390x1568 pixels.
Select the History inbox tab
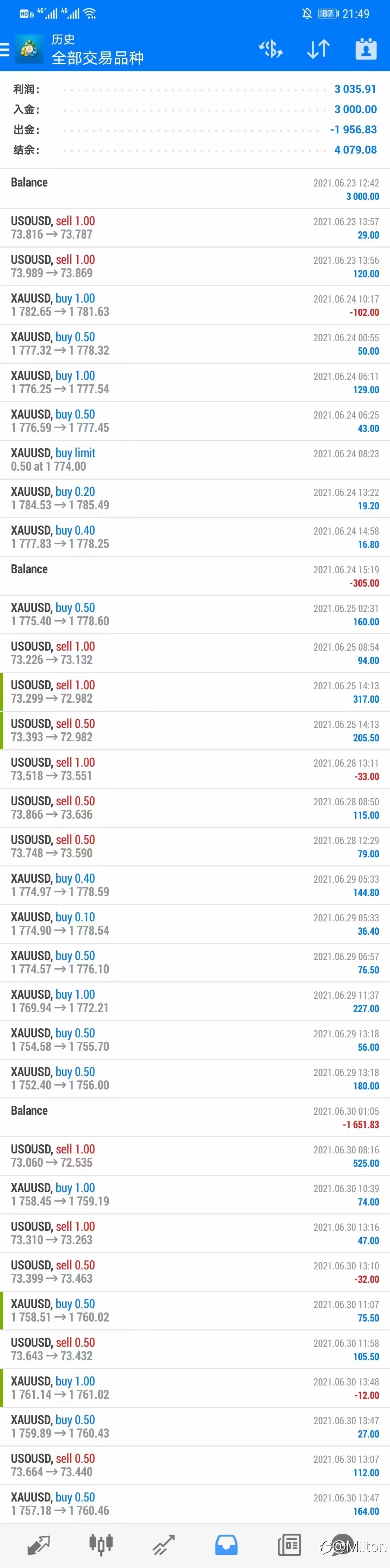[226, 1545]
